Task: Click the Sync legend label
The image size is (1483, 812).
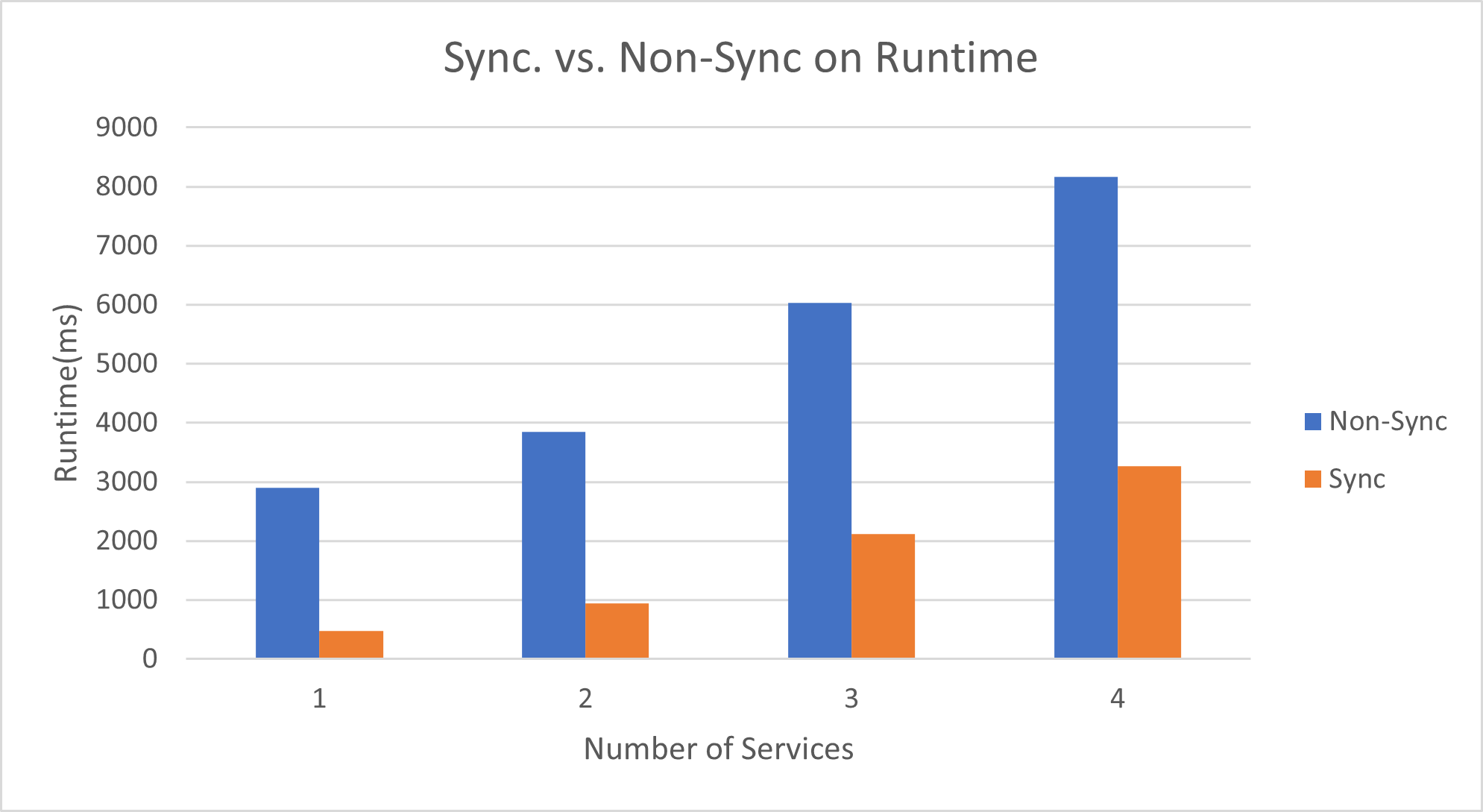Action: tap(1356, 479)
